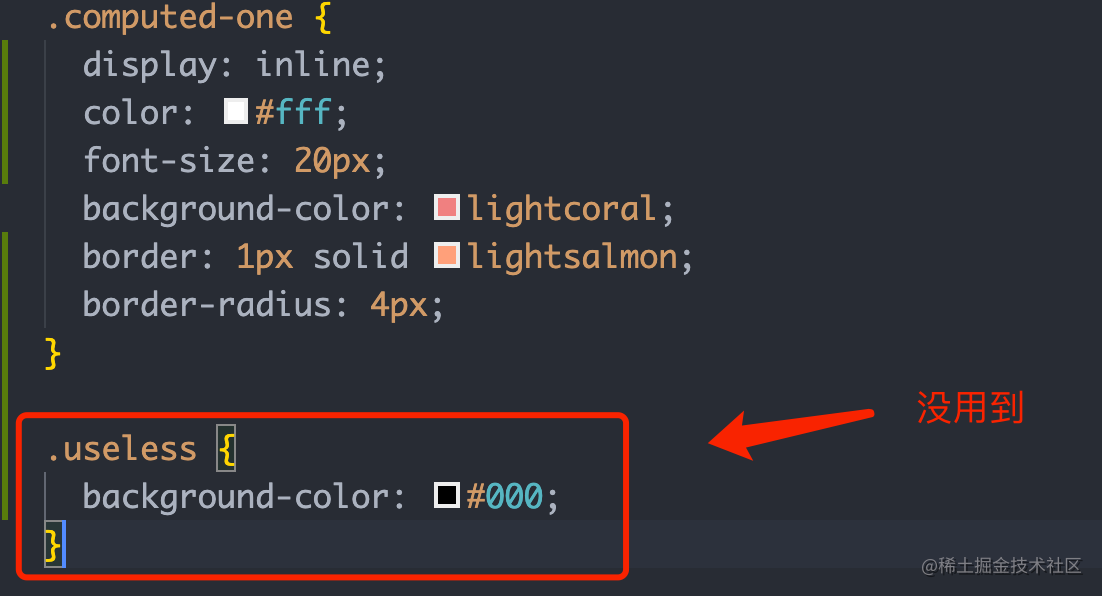Viewport: 1102px width, 596px height.
Task: Click the red arrow annotation
Action: (x=791, y=434)
